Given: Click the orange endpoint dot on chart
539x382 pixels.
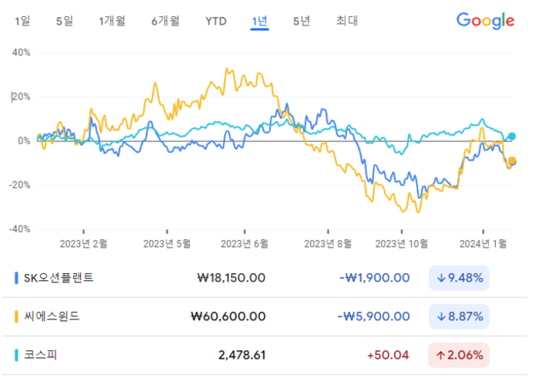Looking at the screenshot, I should 512,161.
